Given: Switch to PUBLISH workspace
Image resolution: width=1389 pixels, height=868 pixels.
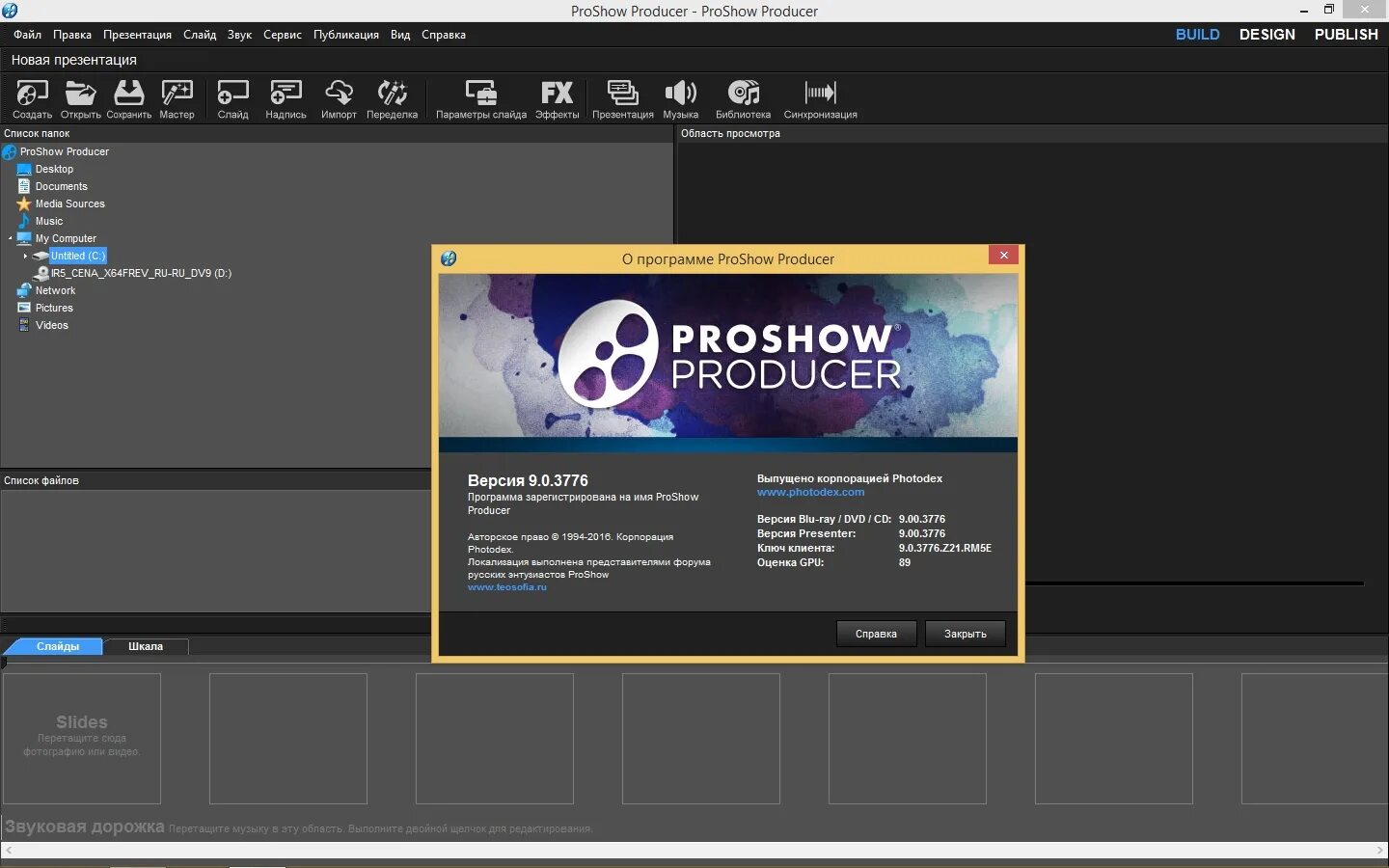Looking at the screenshot, I should [x=1346, y=35].
